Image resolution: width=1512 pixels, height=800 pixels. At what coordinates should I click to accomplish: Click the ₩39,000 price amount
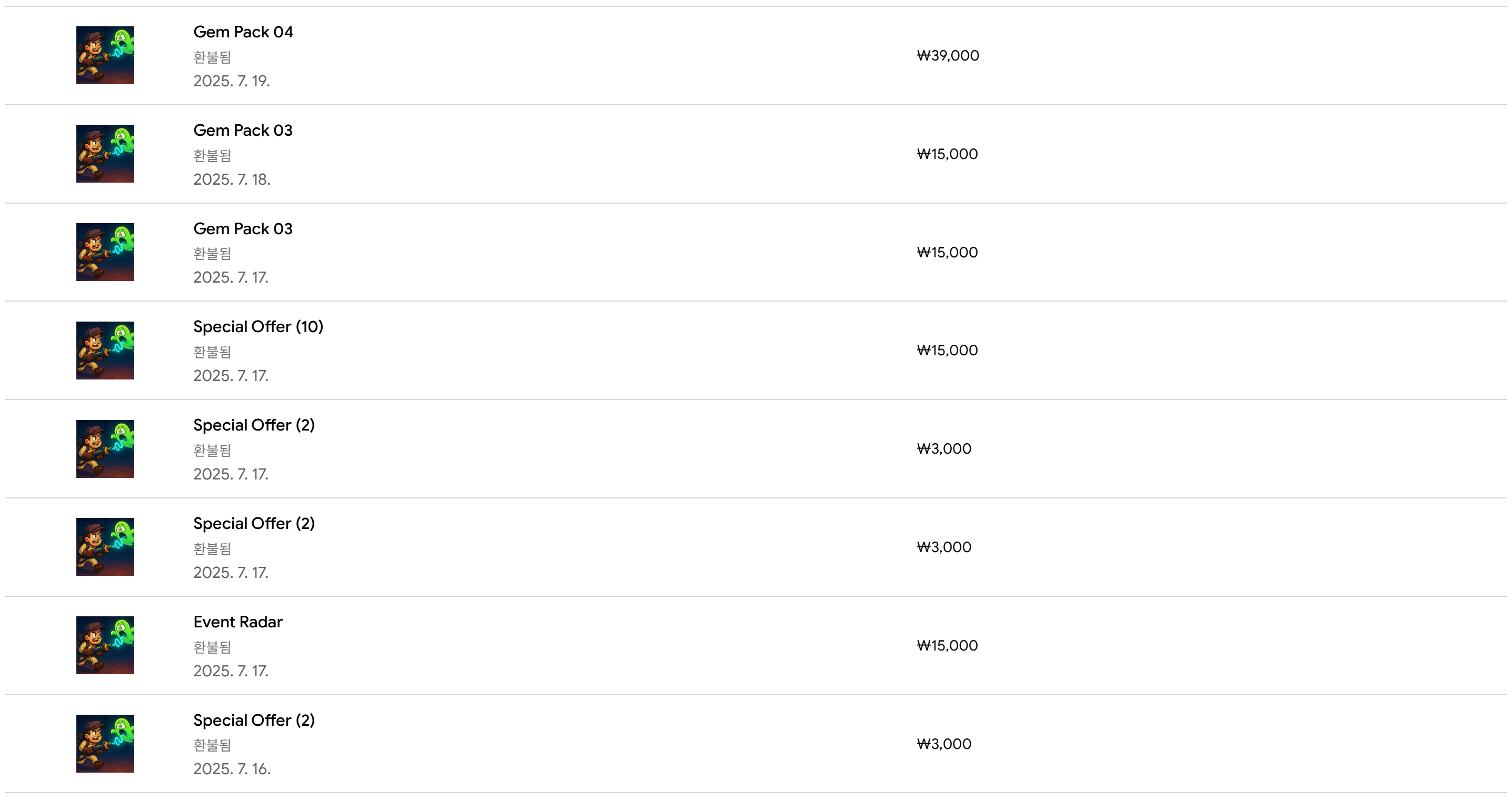[948, 56]
